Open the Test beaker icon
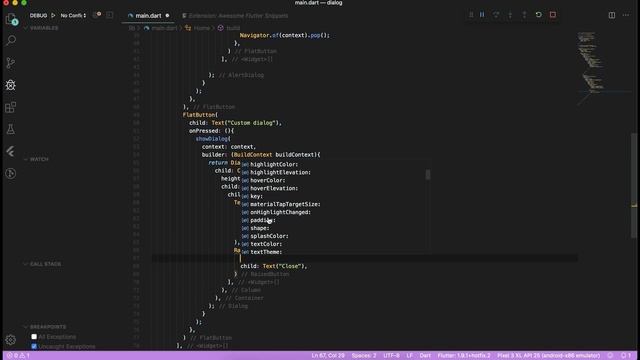Screen dimensions: 640x360 click(11, 129)
